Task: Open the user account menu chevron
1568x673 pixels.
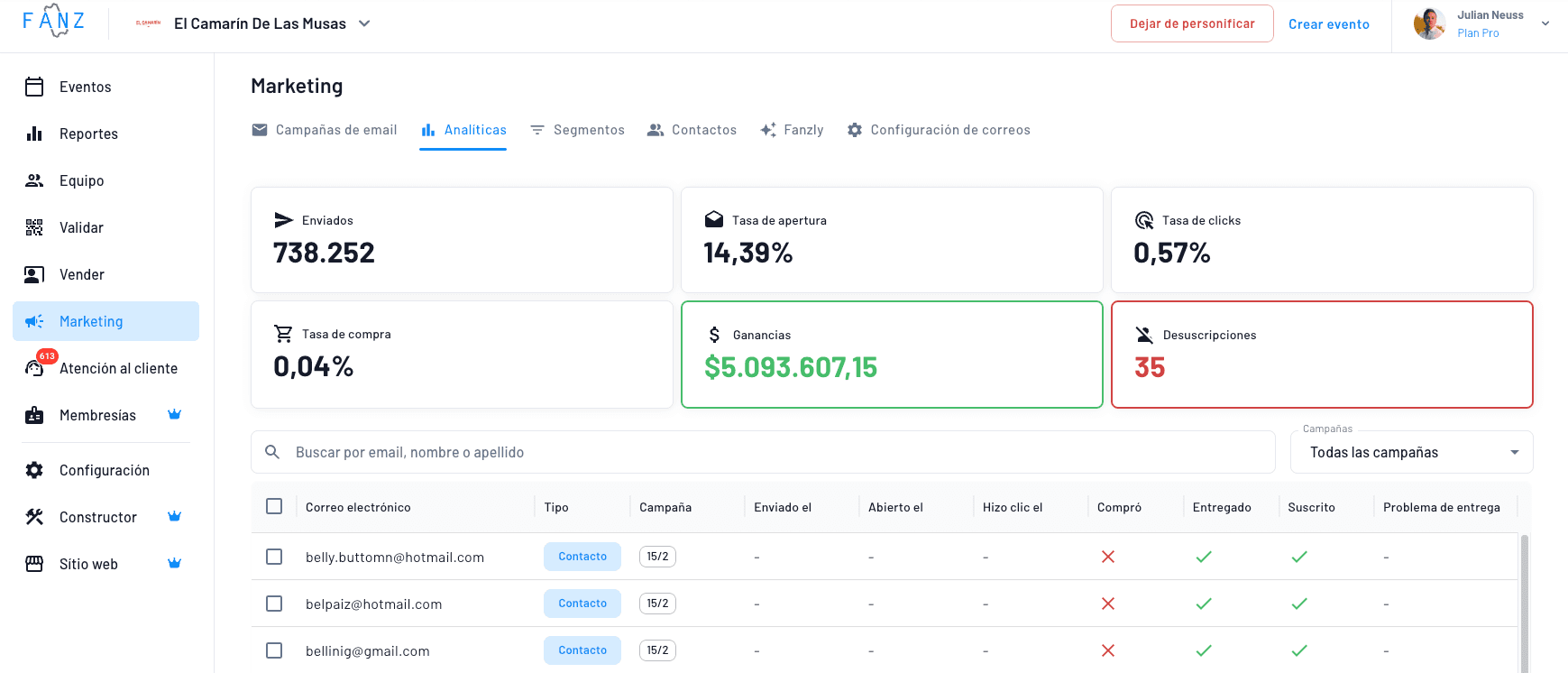Action: tap(1545, 24)
